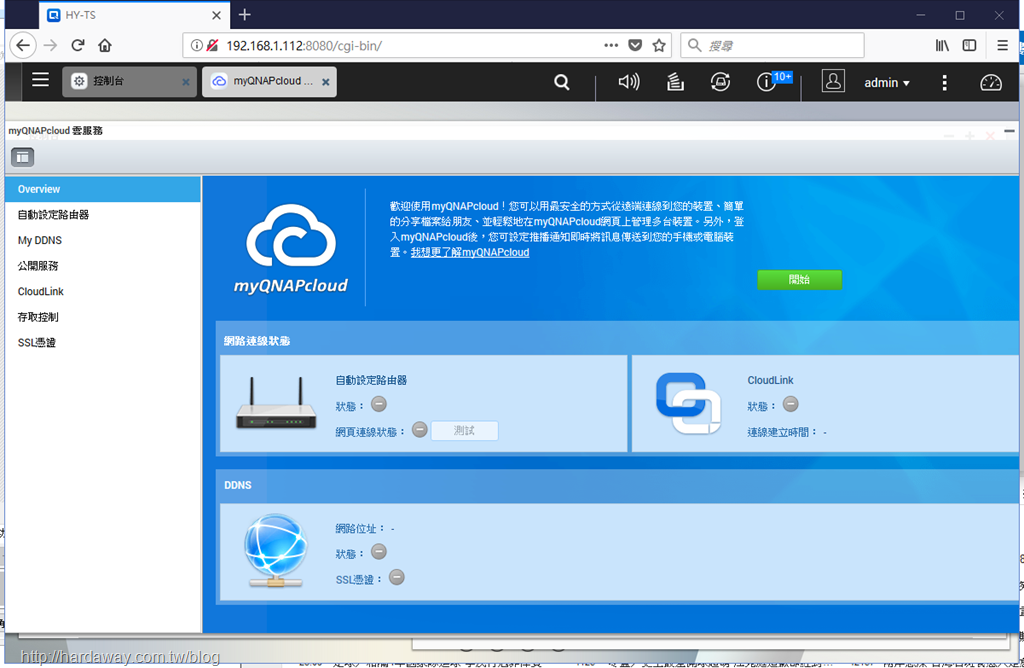Click the insecure connection lock icon
The width and height of the screenshot is (1024, 668).
click(212, 45)
